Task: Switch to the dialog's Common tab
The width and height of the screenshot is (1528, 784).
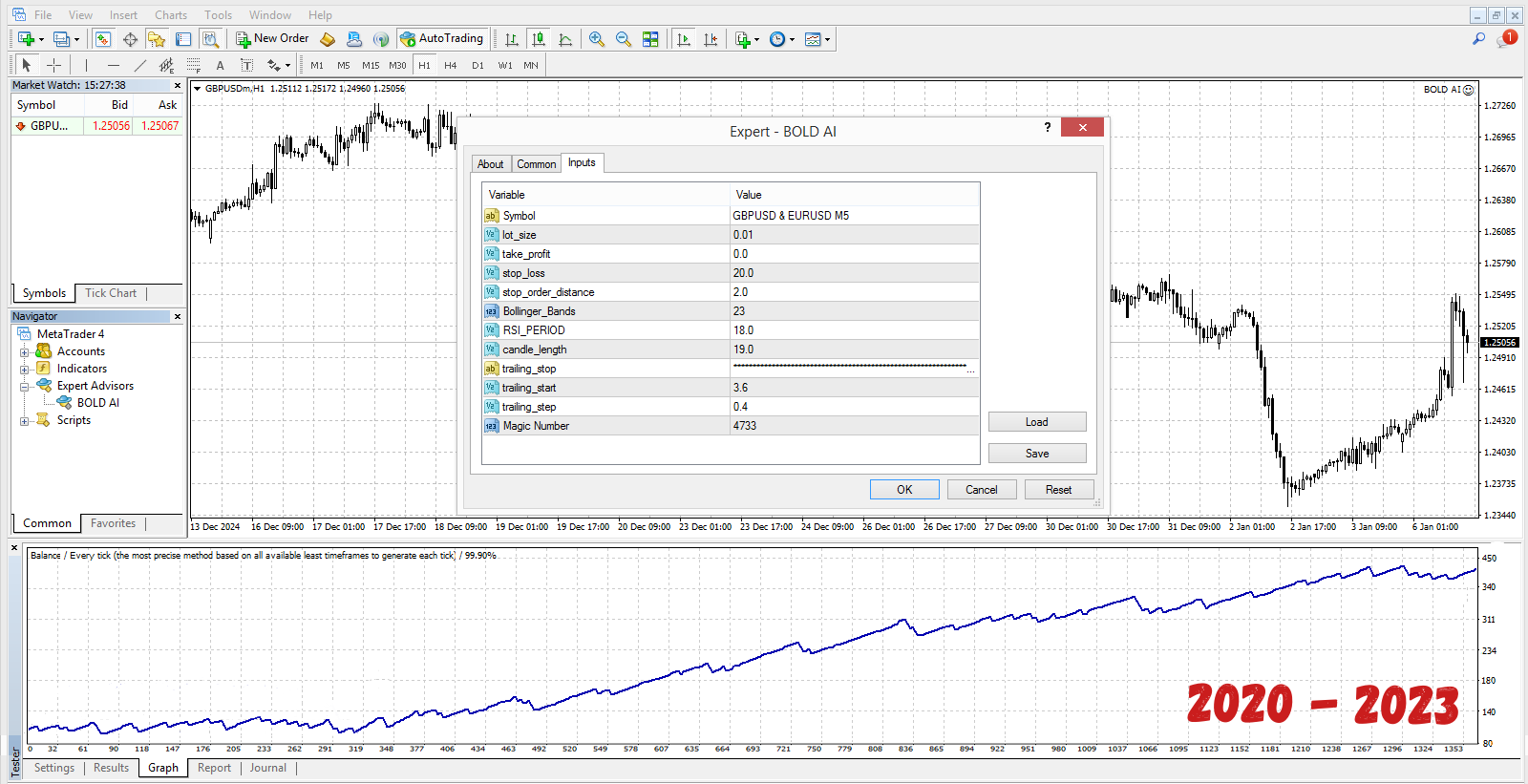Action: click(536, 164)
